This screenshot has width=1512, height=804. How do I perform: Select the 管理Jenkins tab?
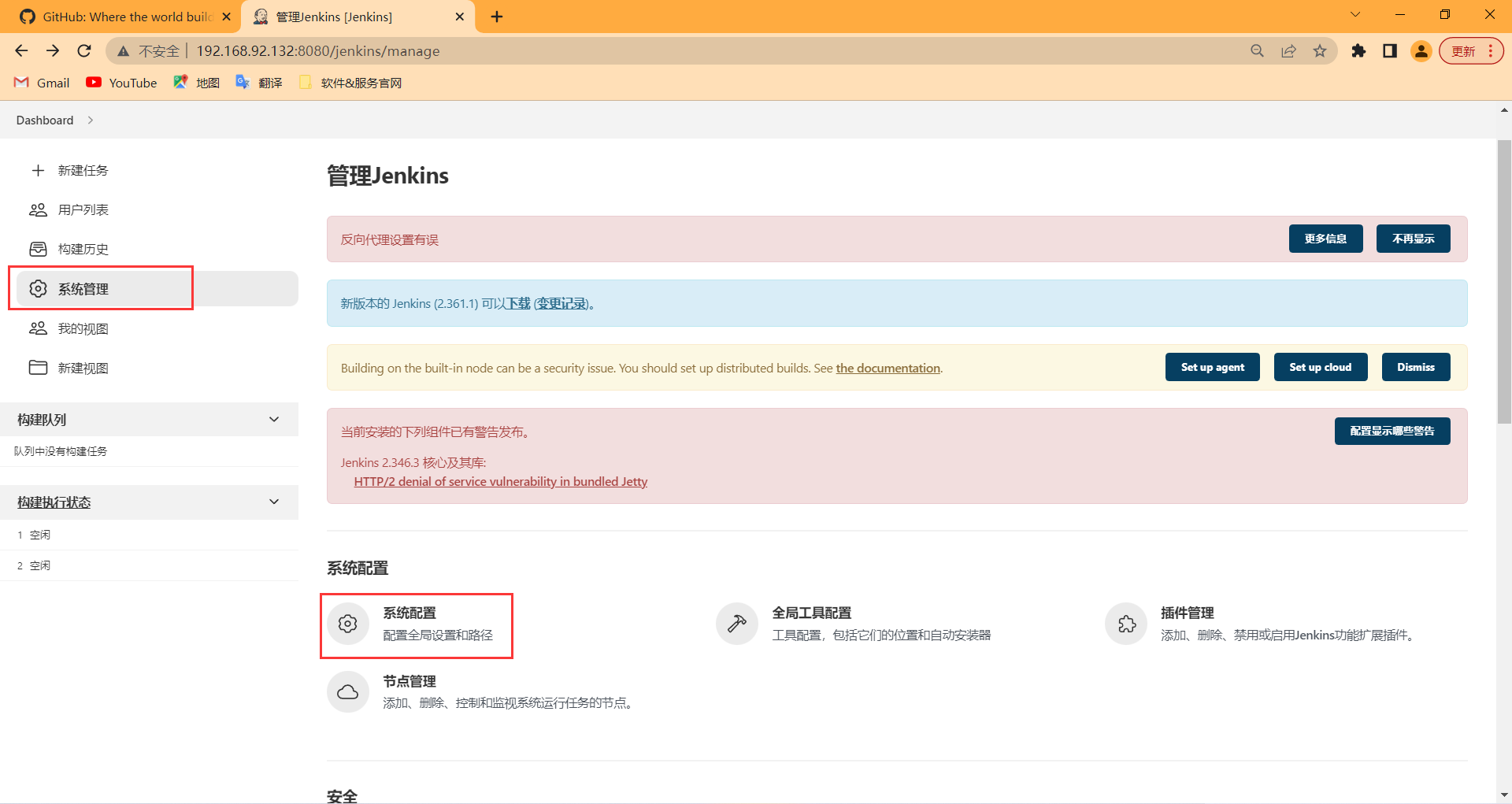click(358, 17)
